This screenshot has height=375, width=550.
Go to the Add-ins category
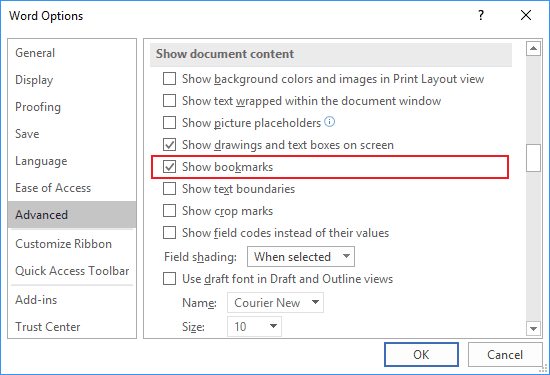point(72,300)
